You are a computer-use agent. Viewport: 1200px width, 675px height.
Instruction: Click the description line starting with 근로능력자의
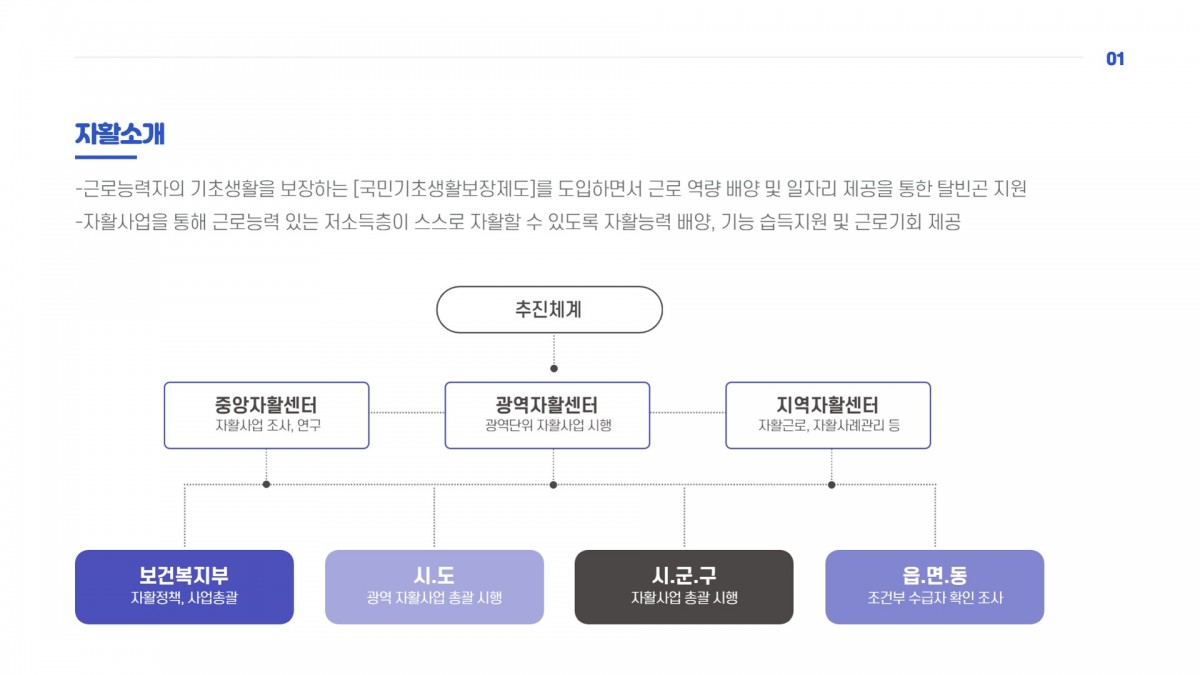(550, 189)
